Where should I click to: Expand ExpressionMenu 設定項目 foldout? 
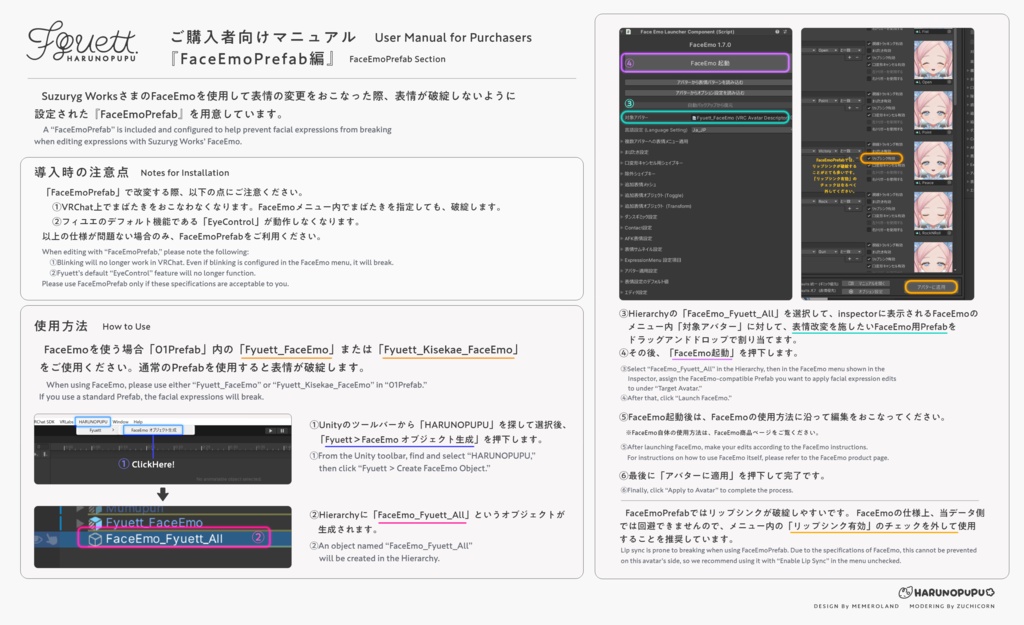pyautogui.click(x=622, y=260)
